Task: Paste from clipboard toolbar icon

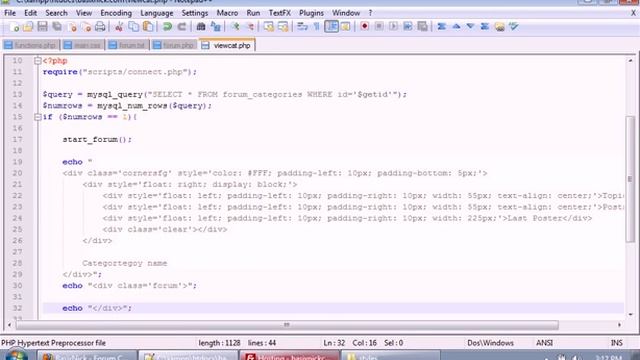Action: [x=148, y=27]
